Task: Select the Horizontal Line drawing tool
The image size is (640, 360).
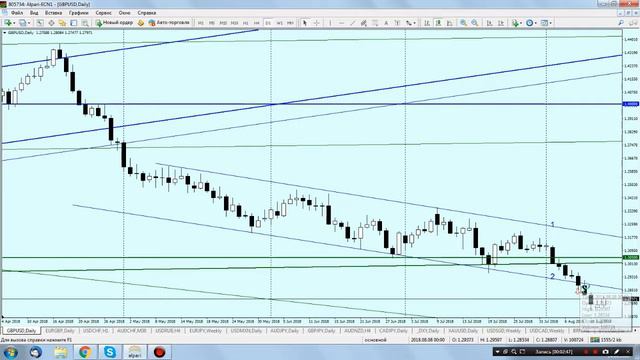Action: point(341,23)
